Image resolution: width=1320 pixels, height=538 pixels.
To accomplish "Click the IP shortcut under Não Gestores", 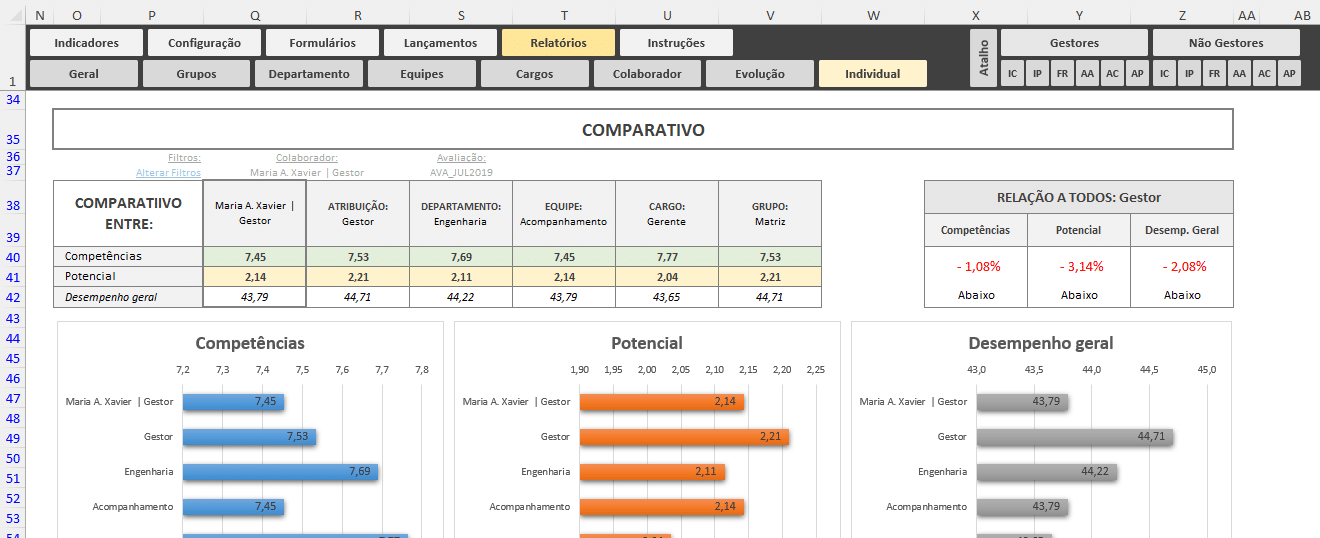I will click(1189, 74).
